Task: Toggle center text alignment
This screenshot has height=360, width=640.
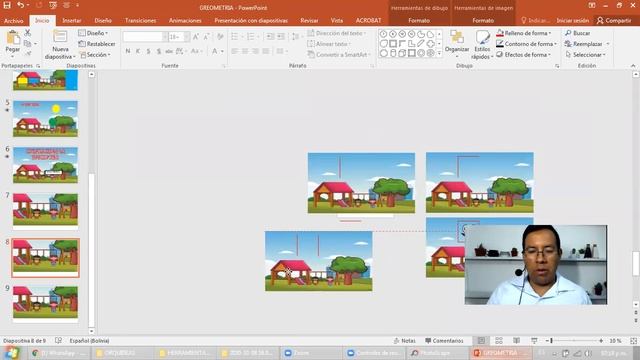Action: click(245, 51)
